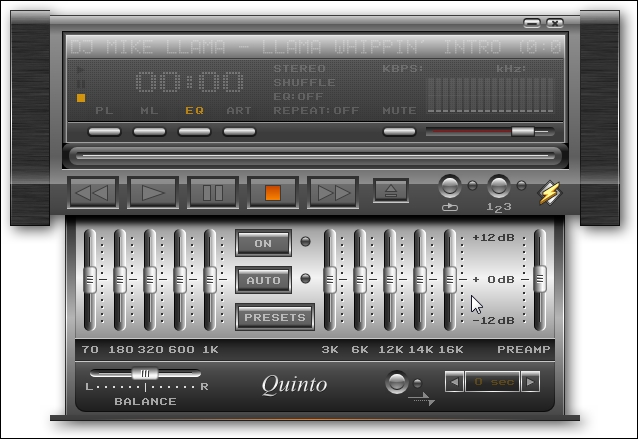Click the orange Stop button
Screen dimensions: 638x439
point(273,191)
